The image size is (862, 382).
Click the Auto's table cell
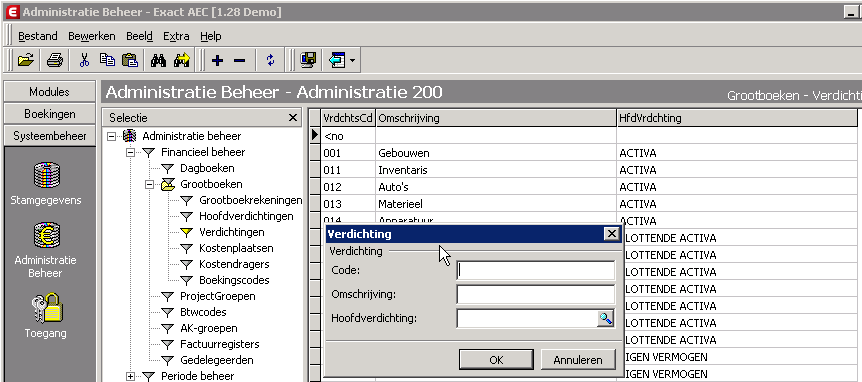(x=496, y=187)
